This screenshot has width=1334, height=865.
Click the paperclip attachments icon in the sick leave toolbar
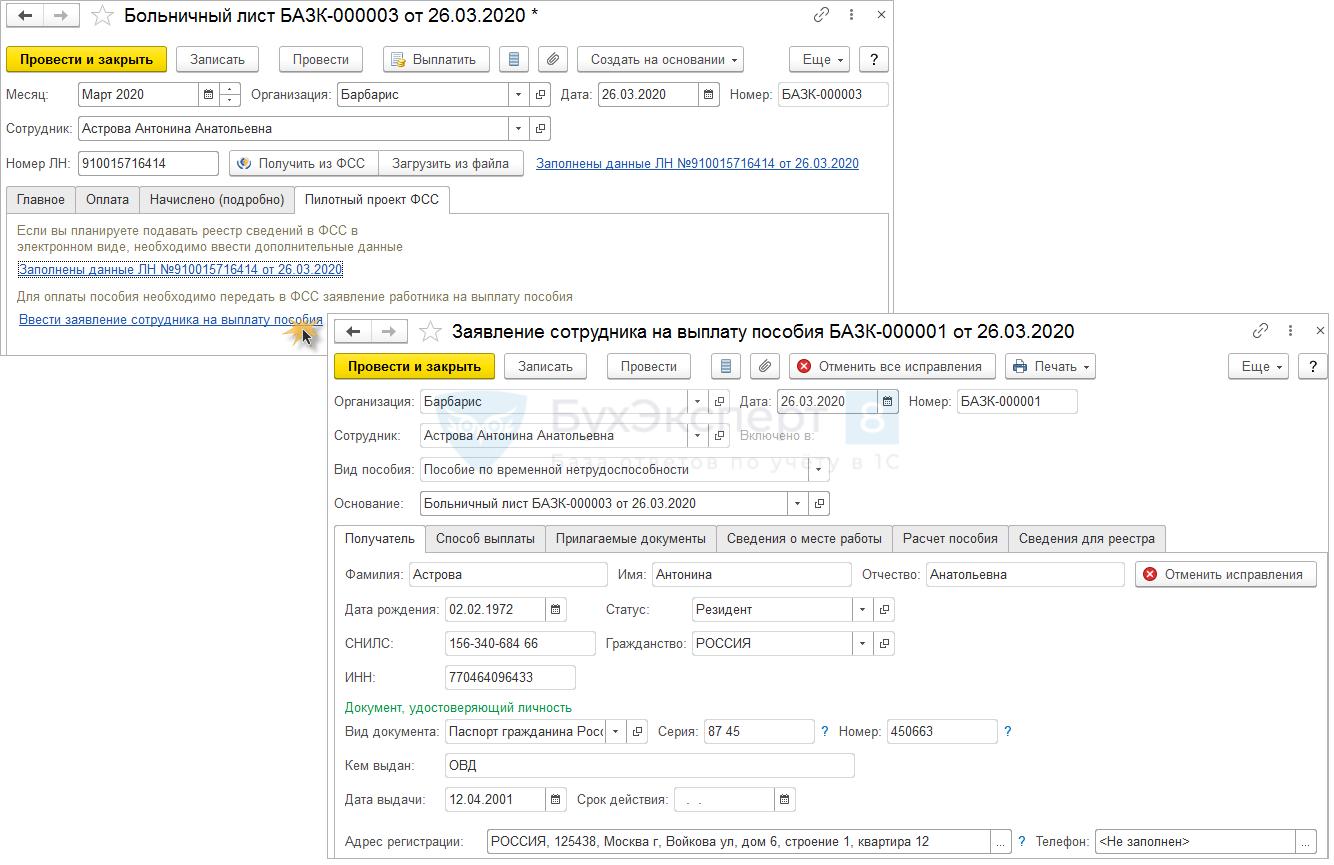(553, 59)
